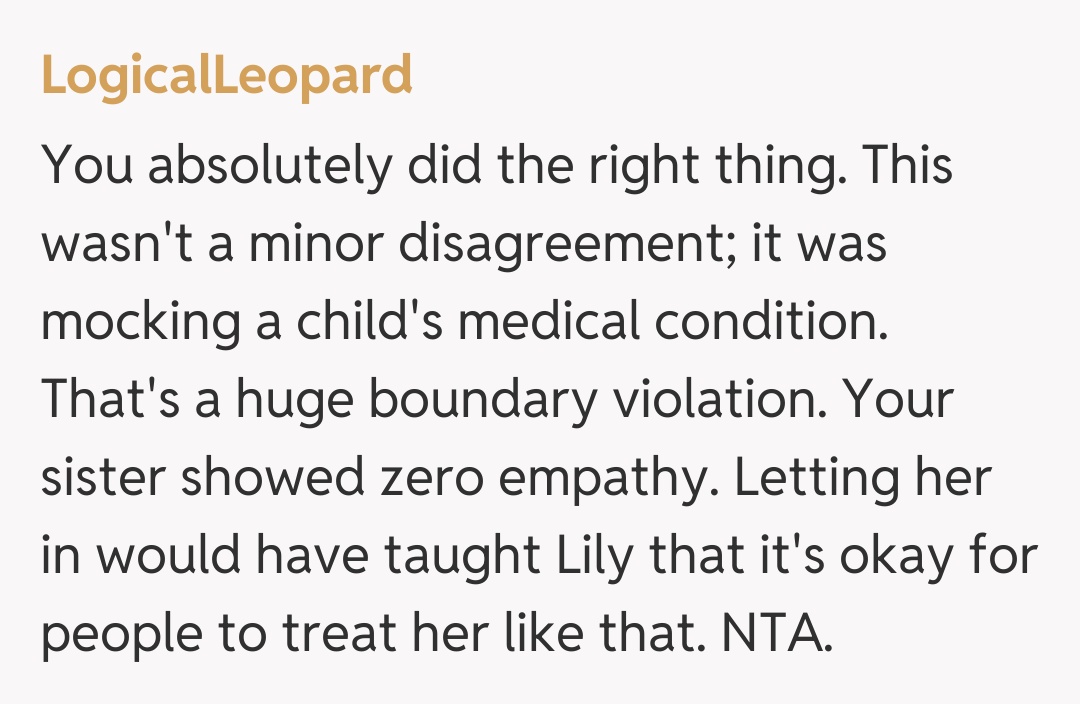Click the phrase "mocking a child's medical condition"

click(464, 323)
